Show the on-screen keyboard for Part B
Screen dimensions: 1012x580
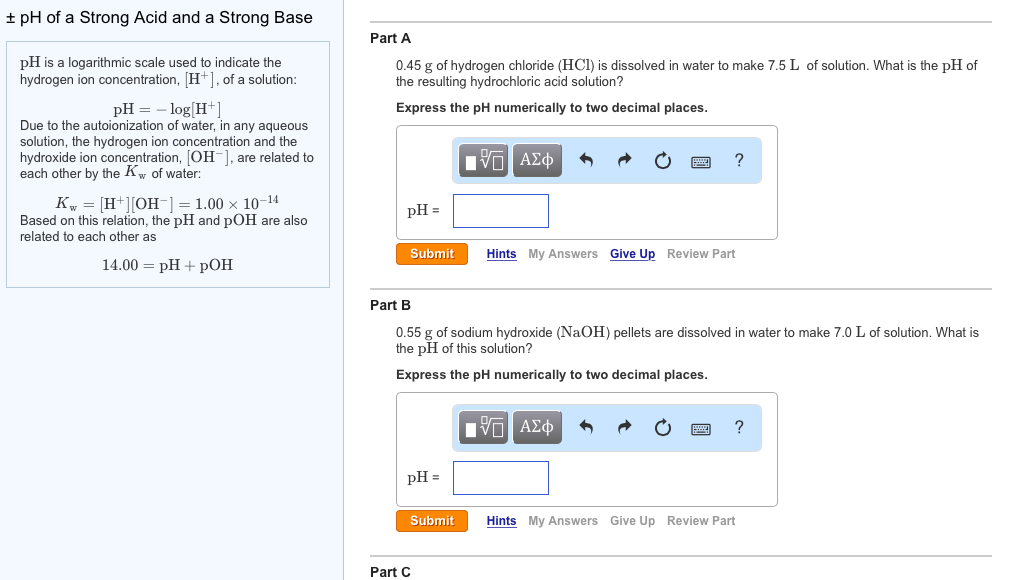click(700, 427)
